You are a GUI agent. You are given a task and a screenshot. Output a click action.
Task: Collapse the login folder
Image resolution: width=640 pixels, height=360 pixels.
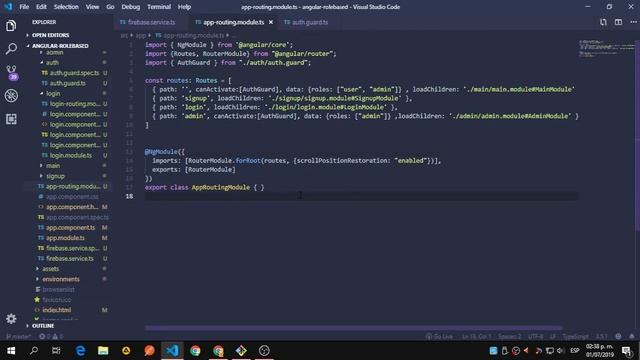pyautogui.click(x=53, y=93)
